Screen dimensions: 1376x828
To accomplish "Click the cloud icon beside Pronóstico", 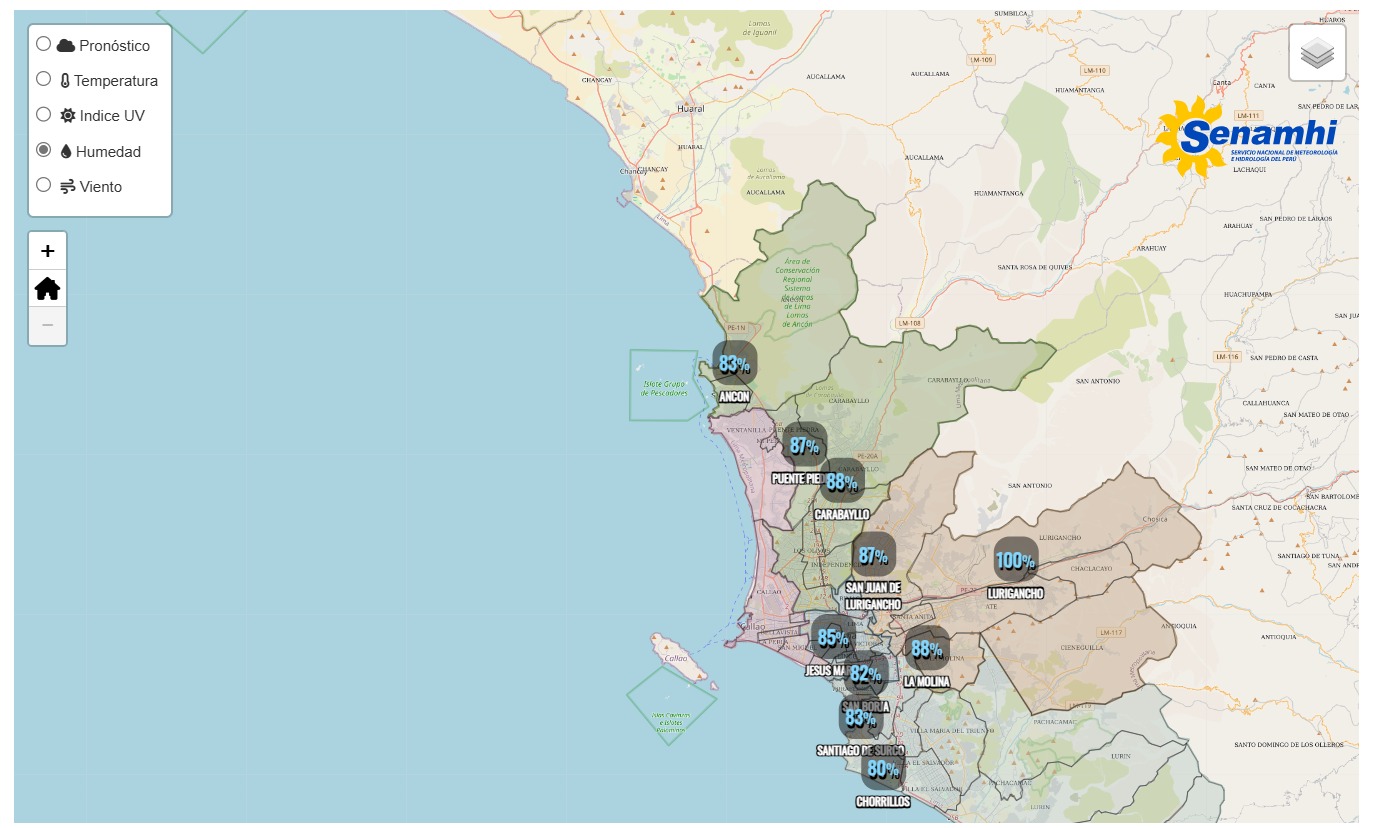I will [66, 46].
